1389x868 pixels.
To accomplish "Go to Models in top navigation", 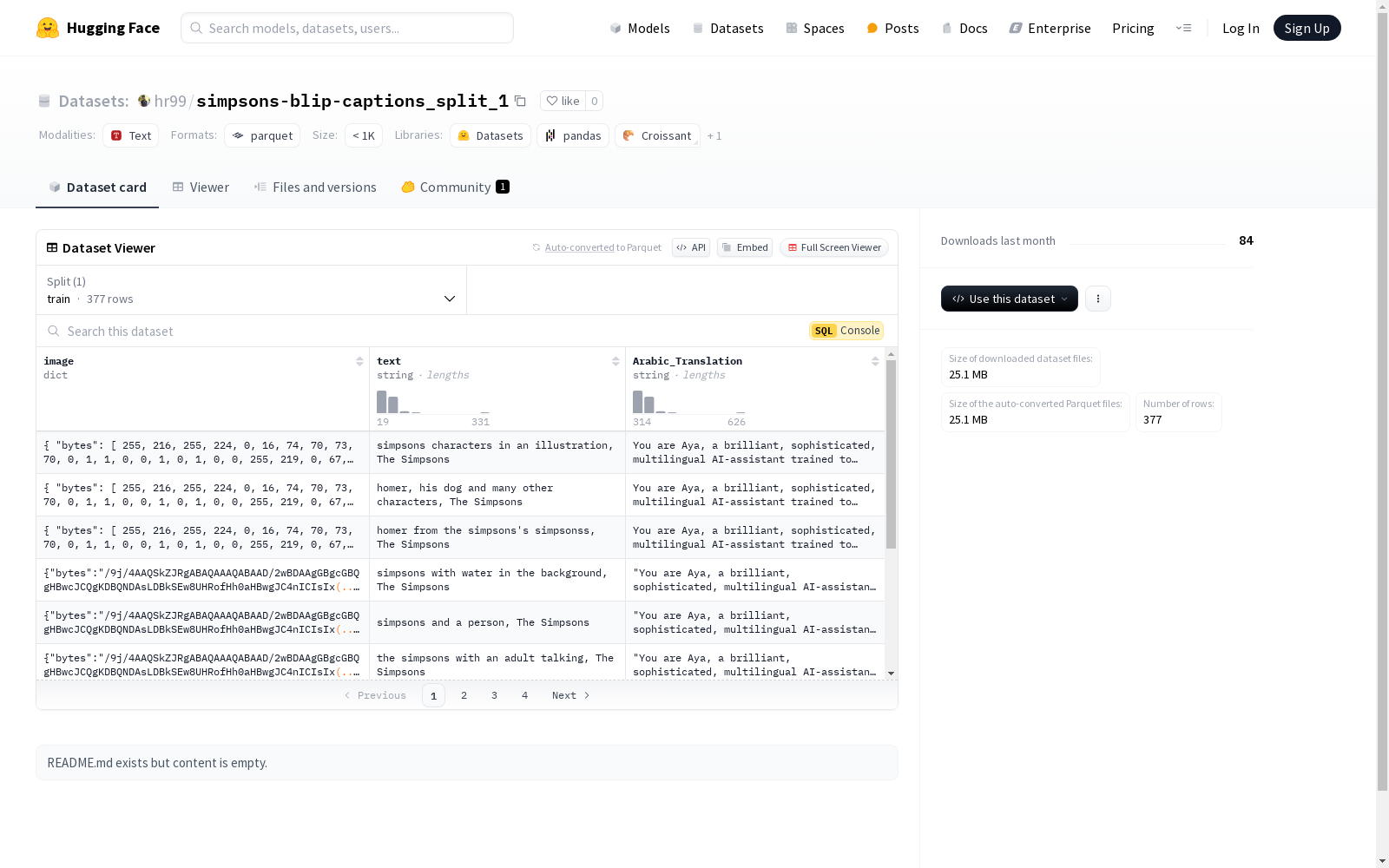I will 640,28.
